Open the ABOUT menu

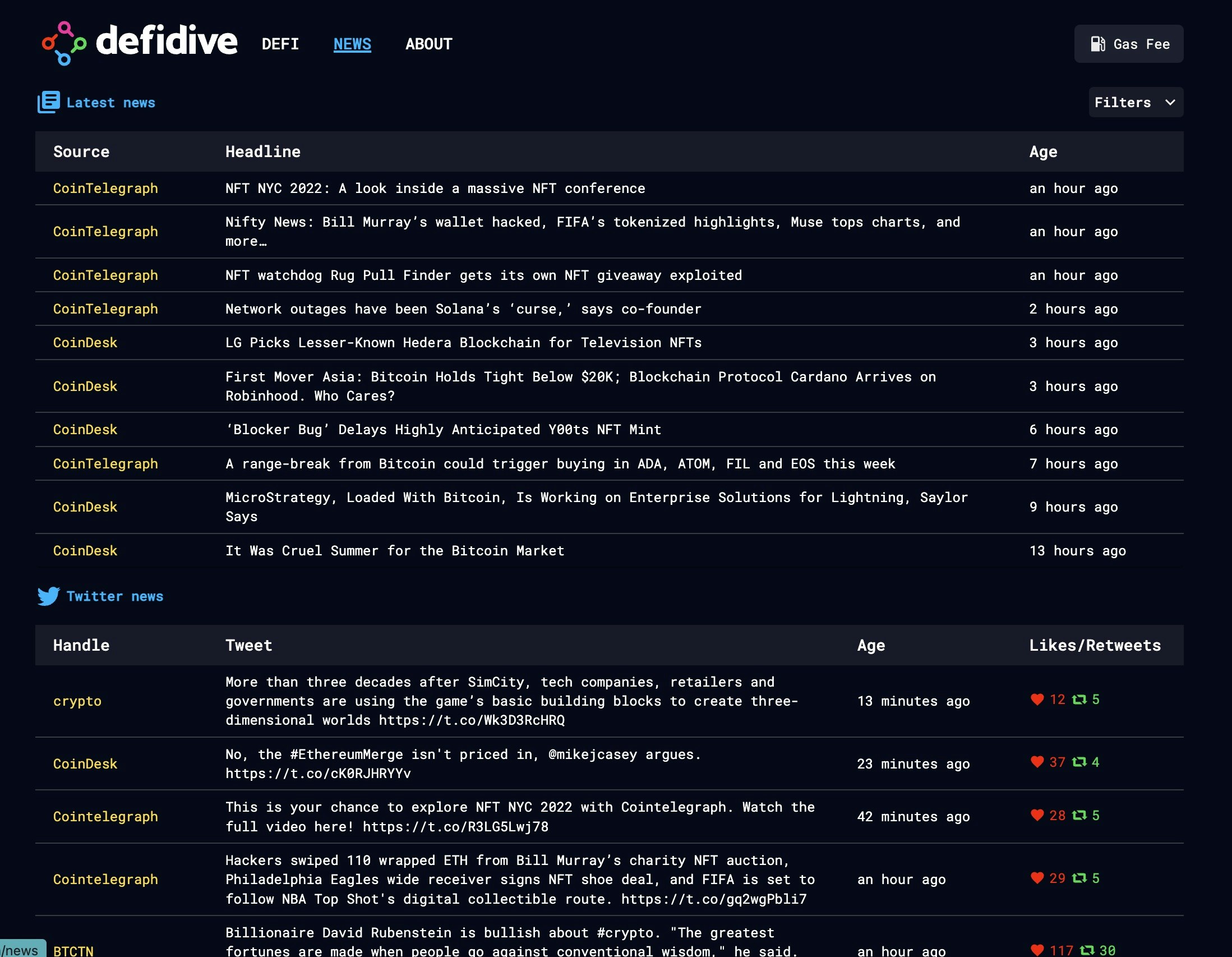(x=429, y=44)
